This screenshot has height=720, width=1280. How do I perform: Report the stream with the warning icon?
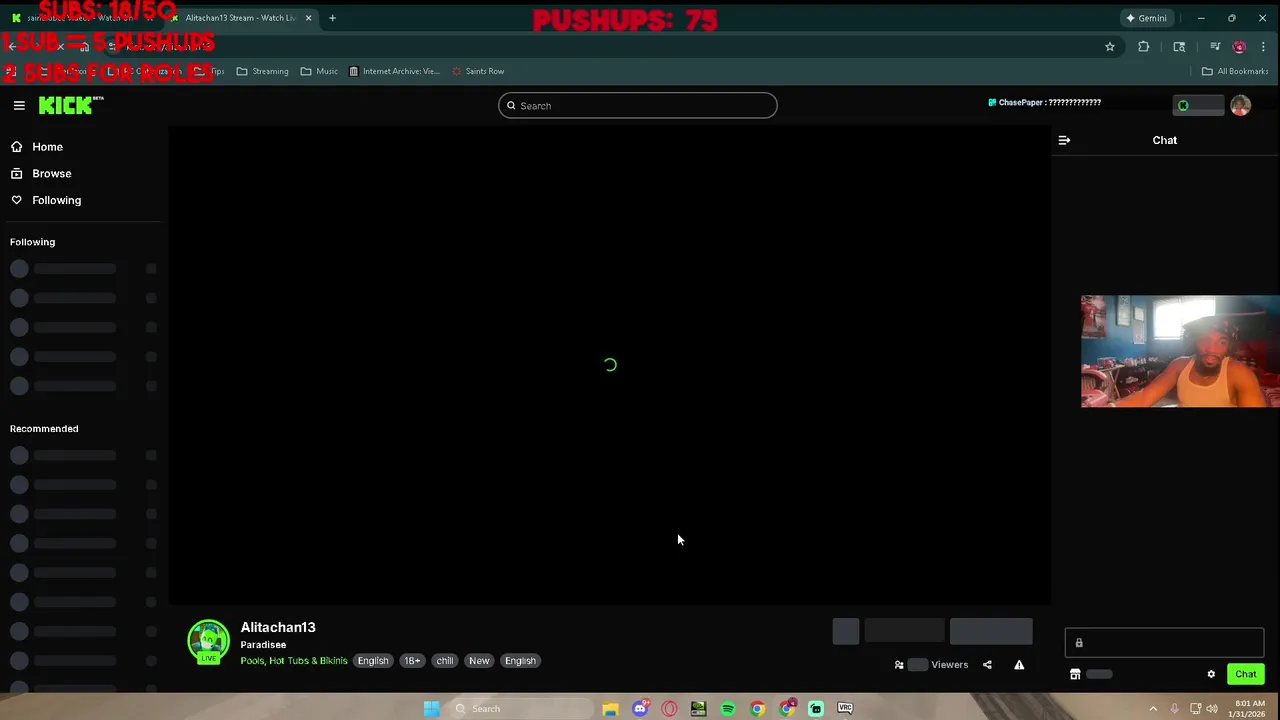click(x=1019, y=665)
